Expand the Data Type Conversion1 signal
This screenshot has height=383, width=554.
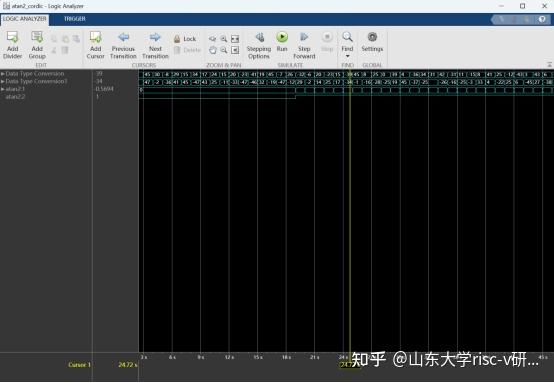click(2, 82)
